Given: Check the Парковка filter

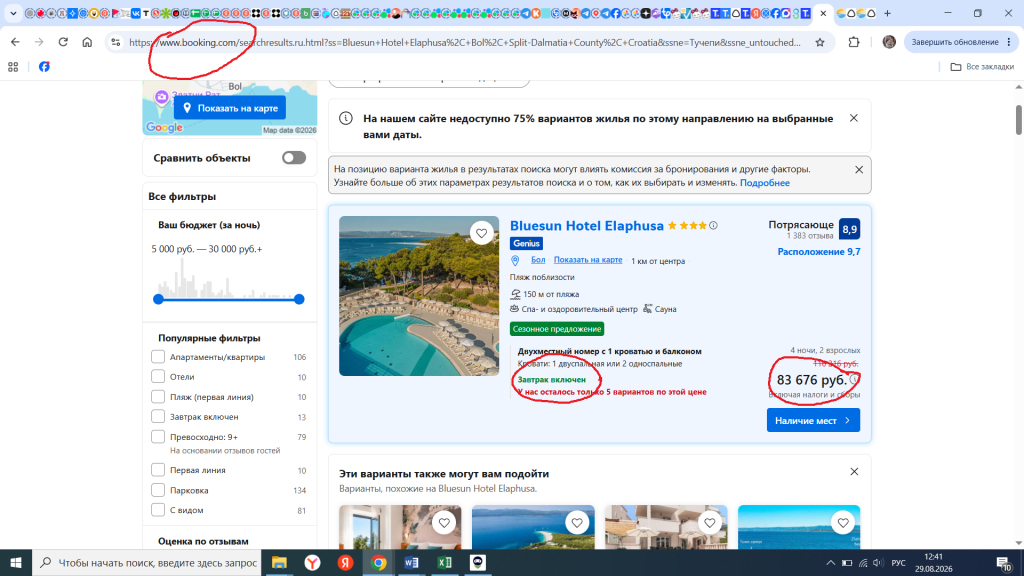Looking at the screenshot, I should pyautogui.click(x=158, y=490).
